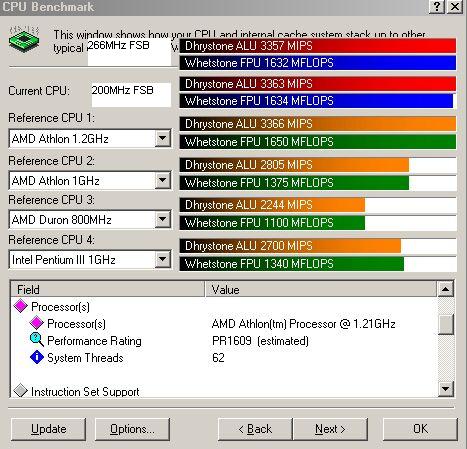Click the 'Current CPU:' label
The width and height of the screenshot is (467, 449).
tap(39, 91)
